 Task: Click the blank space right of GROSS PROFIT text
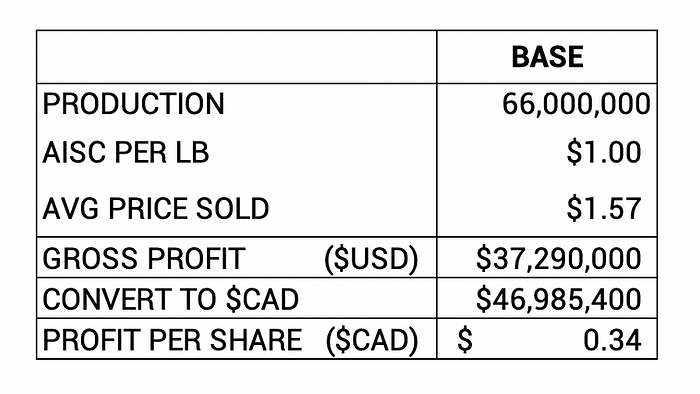click(x=284, y=258)
